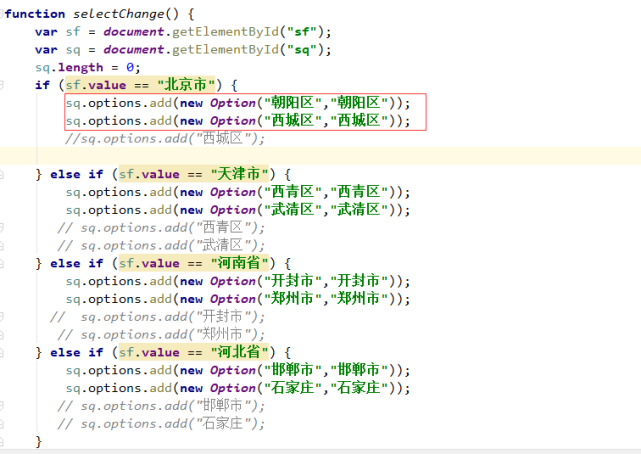641x454 pixels.
Task: Click the commented line adding "武清区"
Action: pyautogui.click(x=161, y=246)
